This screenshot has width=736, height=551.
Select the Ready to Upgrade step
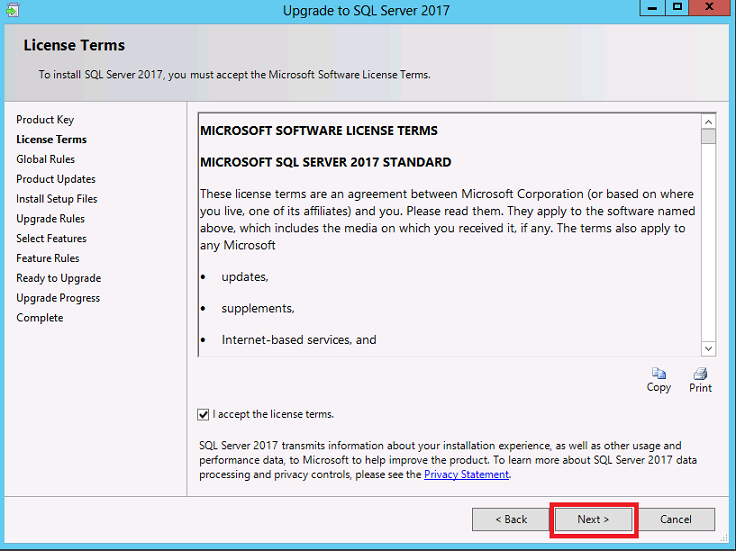point(59,278)
